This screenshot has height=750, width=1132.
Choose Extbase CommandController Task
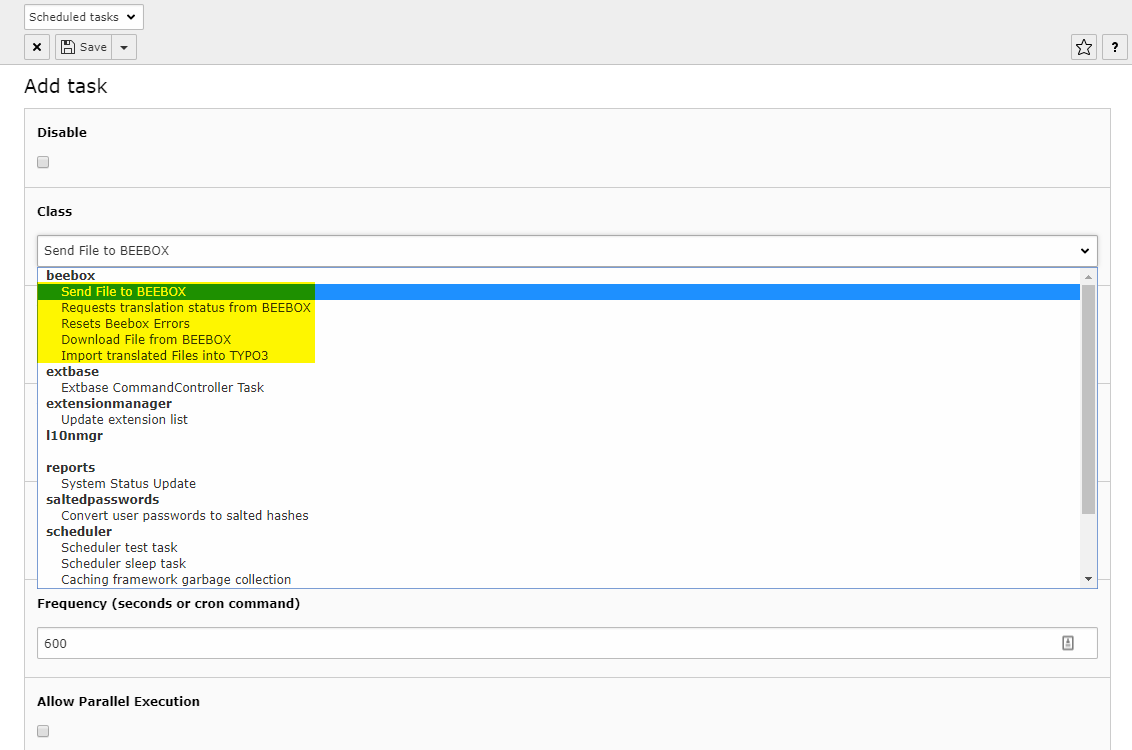(x=162, y=388)
